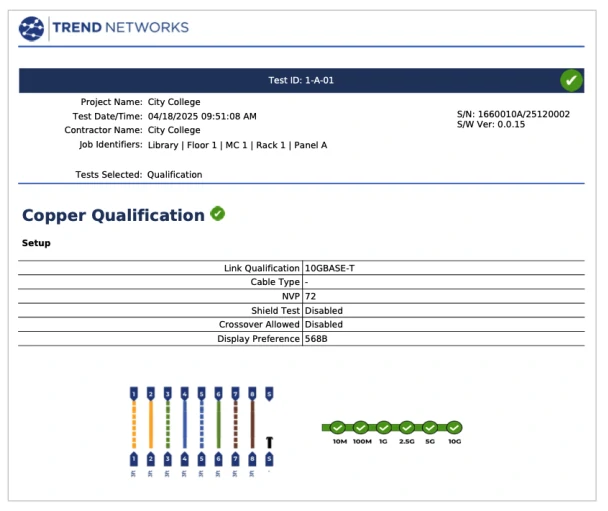
Task: Click top pin 8 marker in wiremap
Action: click(x=252, y=394)
